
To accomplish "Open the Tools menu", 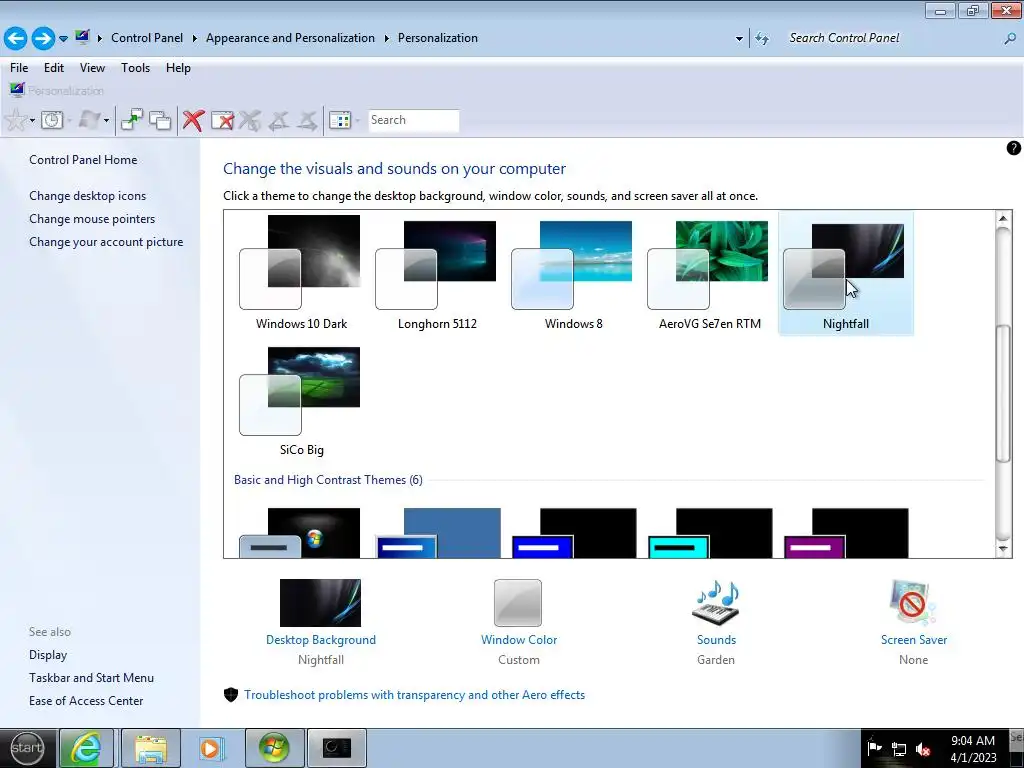I will point(135,68).
